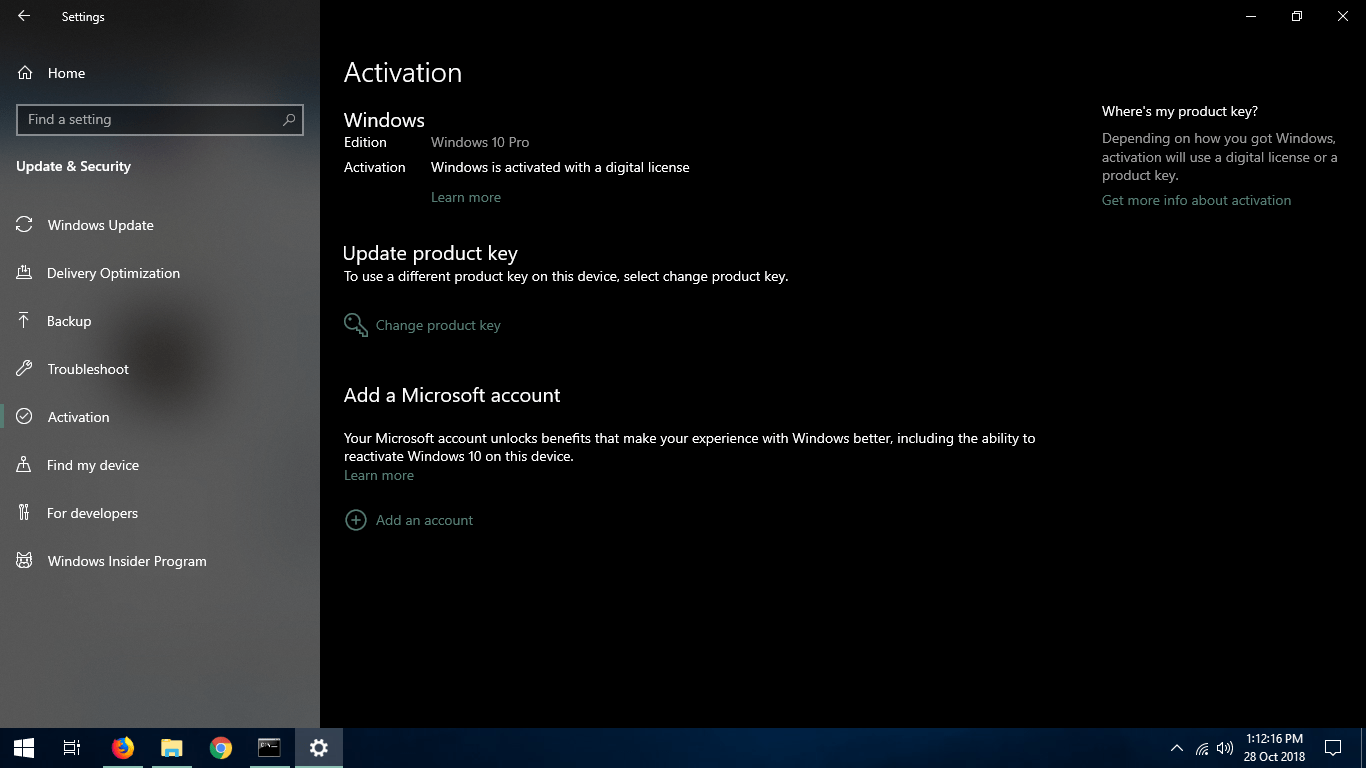This screenshot has height=768, width=1366.
Task: Click the Windows Insider cat icon
Action: [25, 561]
